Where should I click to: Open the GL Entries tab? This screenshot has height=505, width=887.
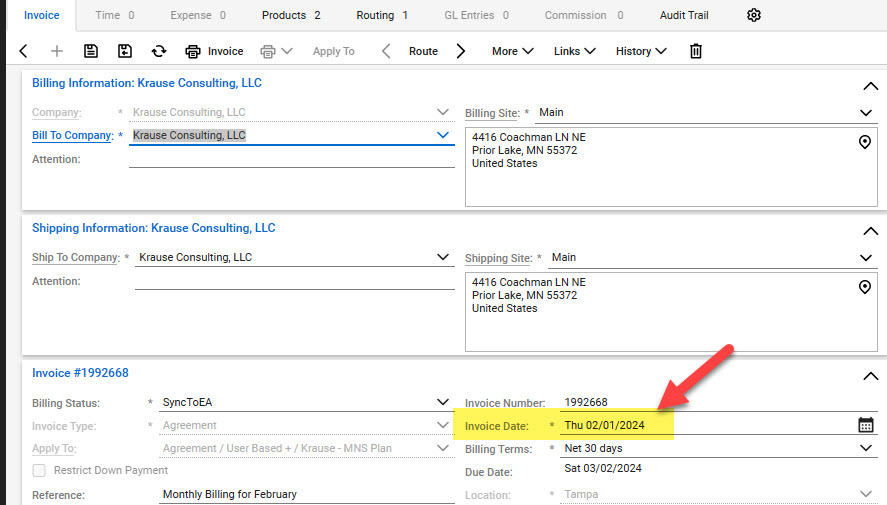coord(476,15)
